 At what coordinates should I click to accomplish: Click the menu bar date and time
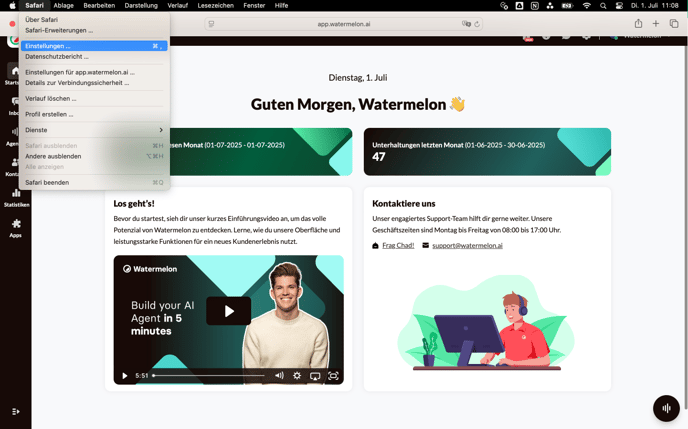(655, 6)
